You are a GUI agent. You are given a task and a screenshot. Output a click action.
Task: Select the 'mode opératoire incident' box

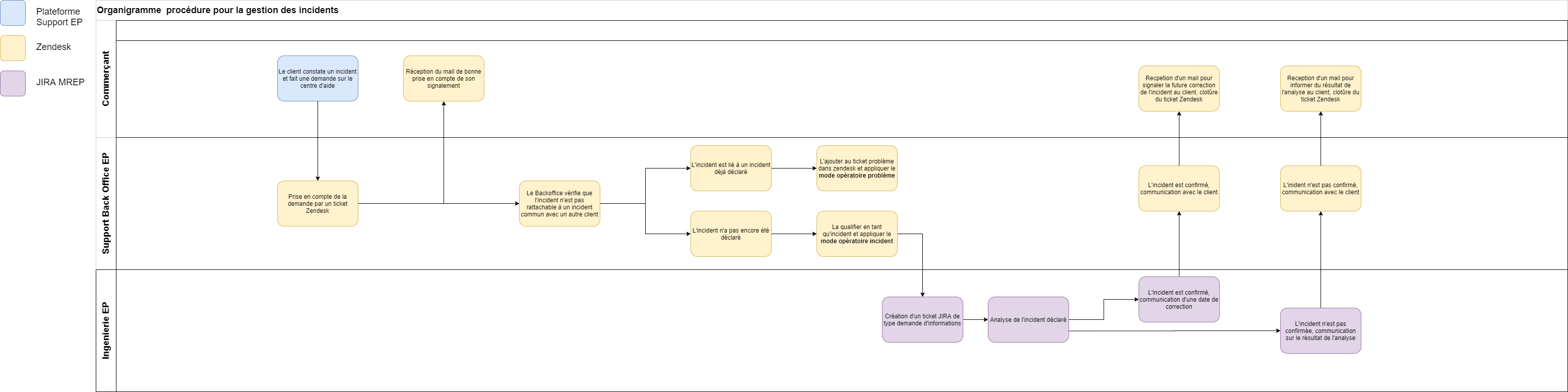(856, 234)
